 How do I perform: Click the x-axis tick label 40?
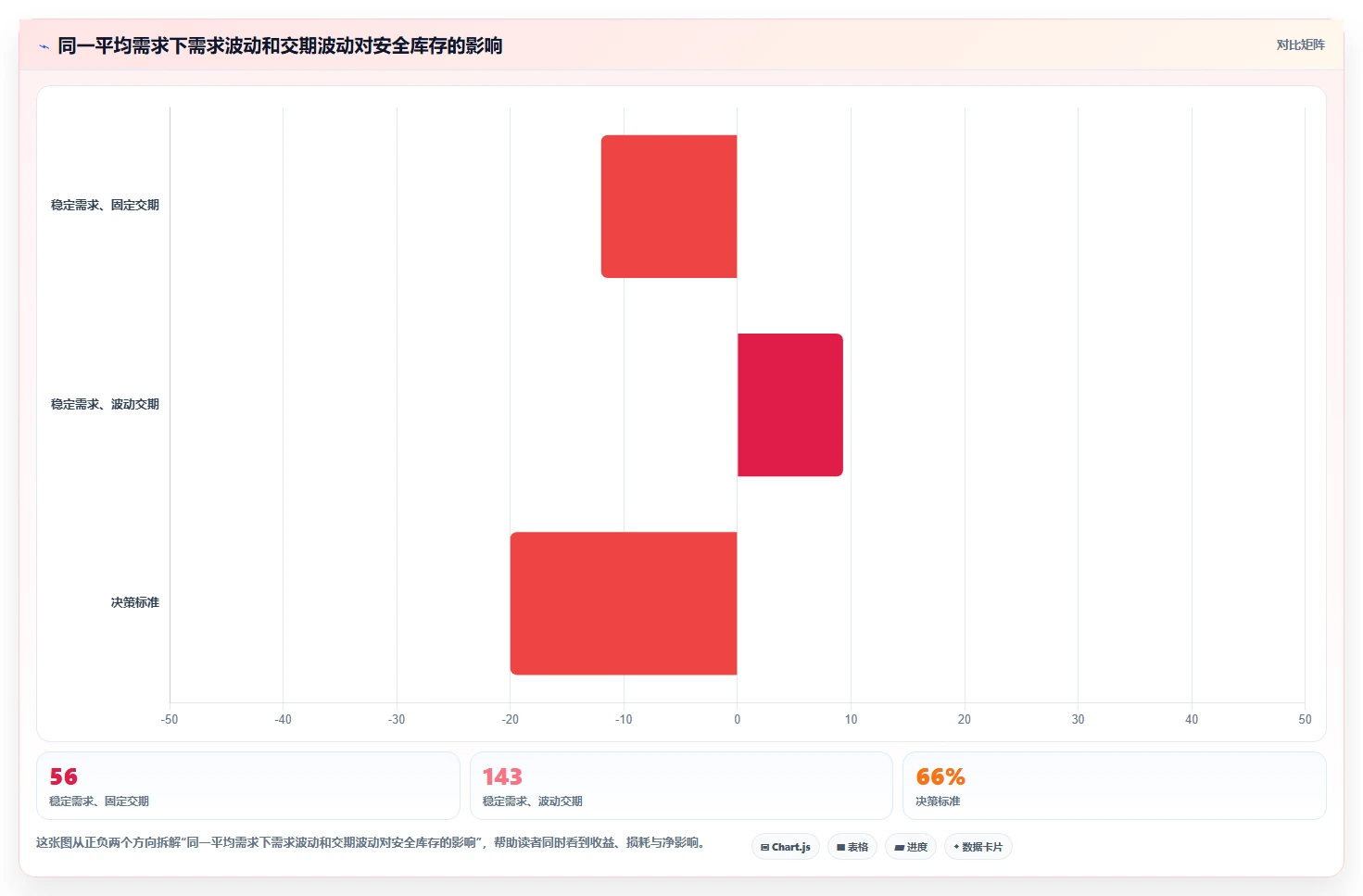click(1192, 719)
